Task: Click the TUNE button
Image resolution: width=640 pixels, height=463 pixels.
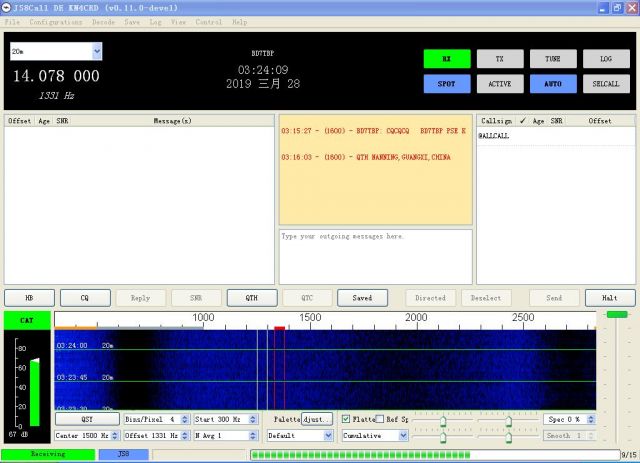Action: tap(553, 59)
